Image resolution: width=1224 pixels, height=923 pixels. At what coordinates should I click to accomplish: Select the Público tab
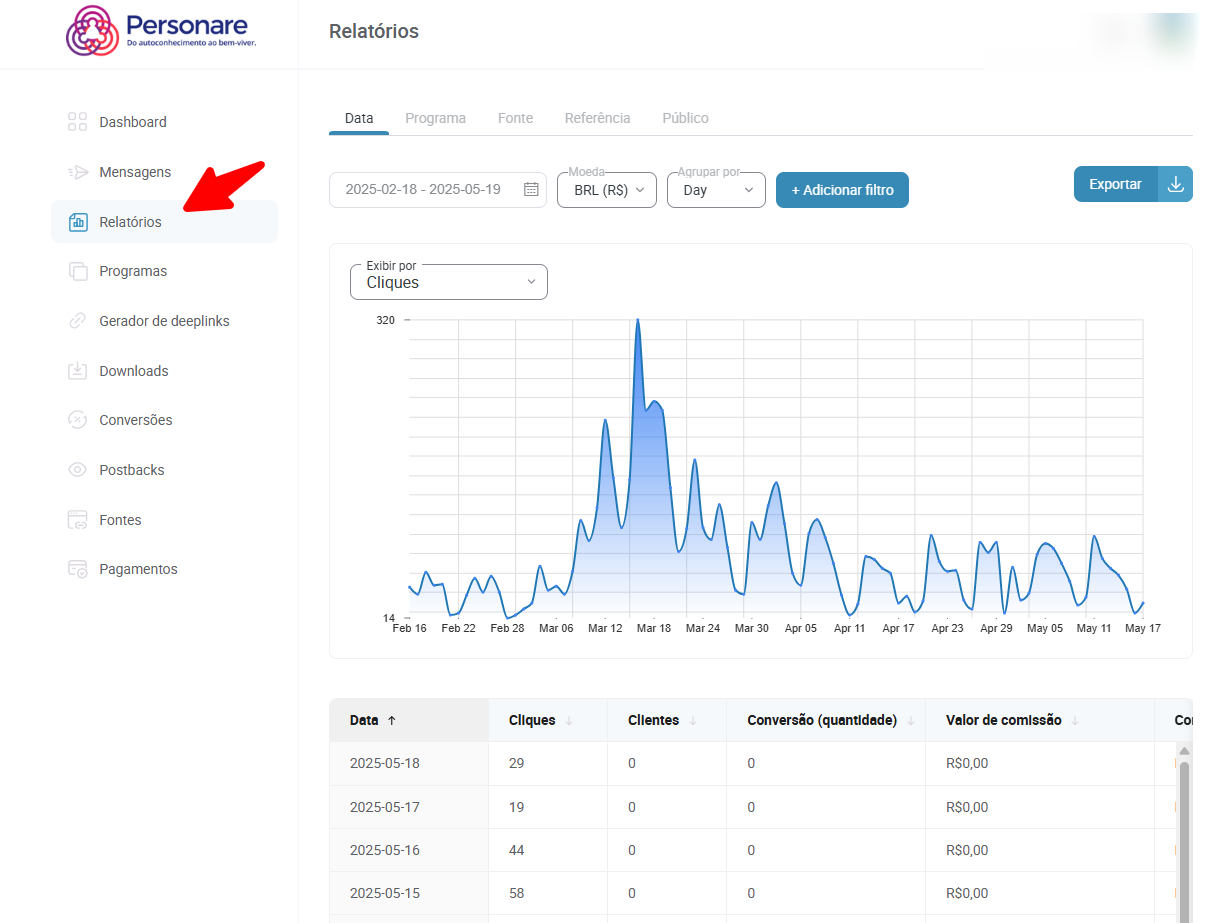pyautogui.click(x=685, y=118)
